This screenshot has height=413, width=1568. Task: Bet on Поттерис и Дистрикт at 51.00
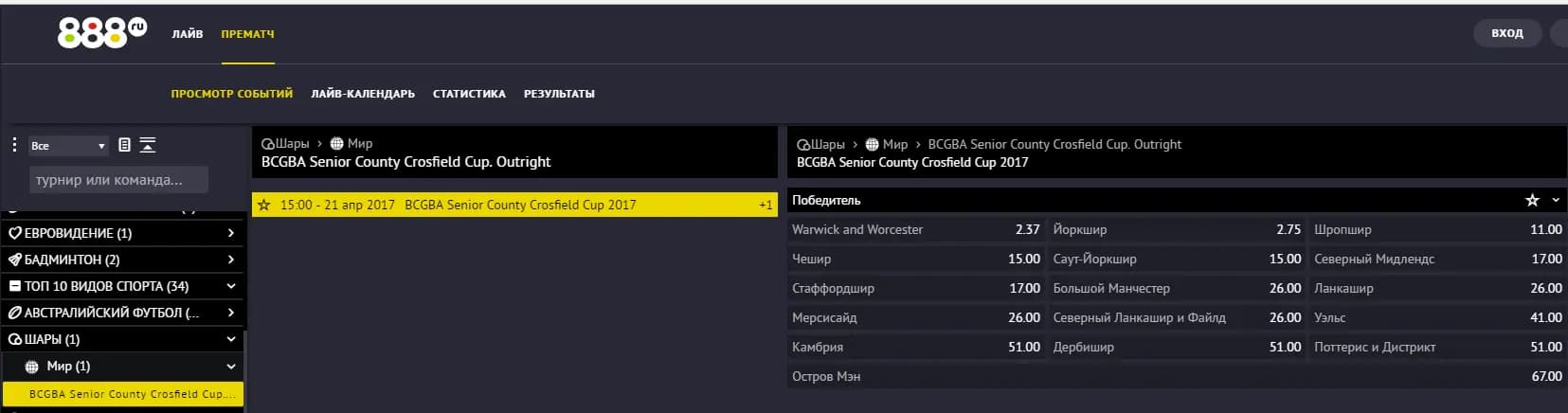1438,347
